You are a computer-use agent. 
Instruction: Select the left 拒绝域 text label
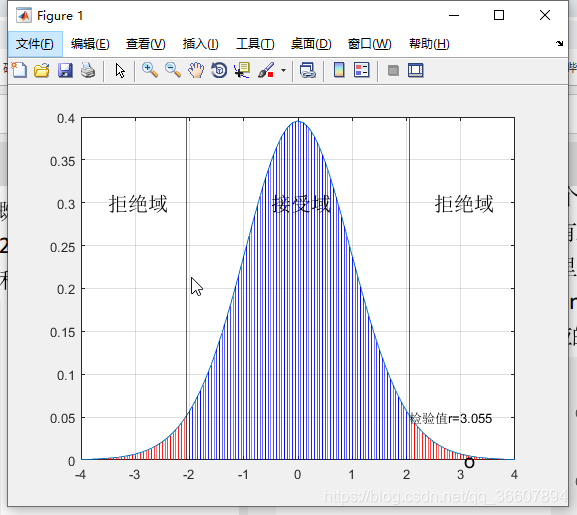[138, 204]
